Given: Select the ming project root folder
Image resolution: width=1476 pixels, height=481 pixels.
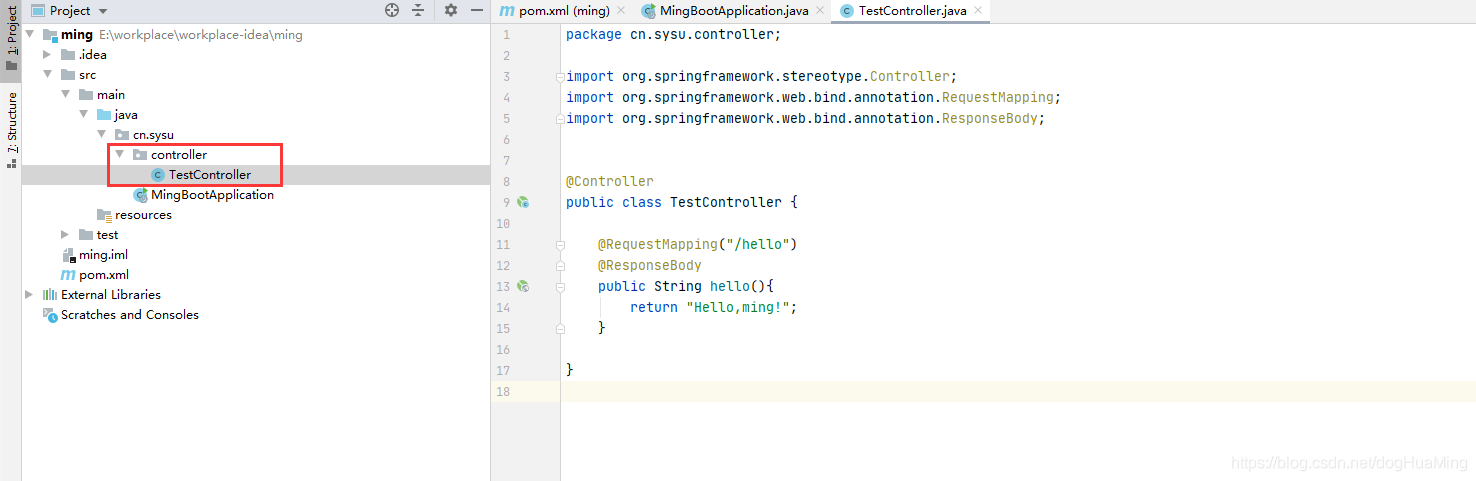Looking at the screenshot, I should 76,35.
